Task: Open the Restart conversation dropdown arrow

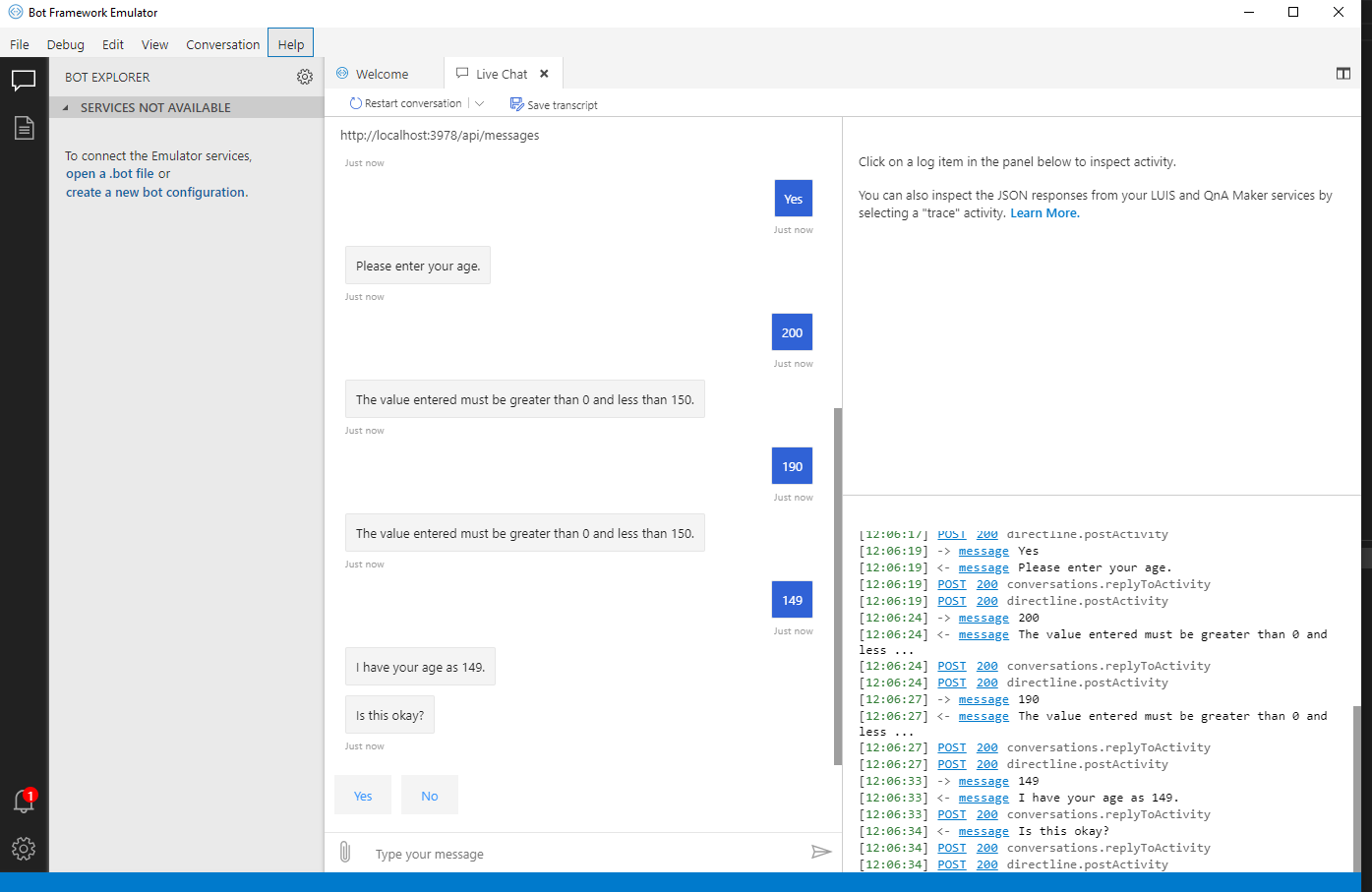Action: (x=479, y=102)
